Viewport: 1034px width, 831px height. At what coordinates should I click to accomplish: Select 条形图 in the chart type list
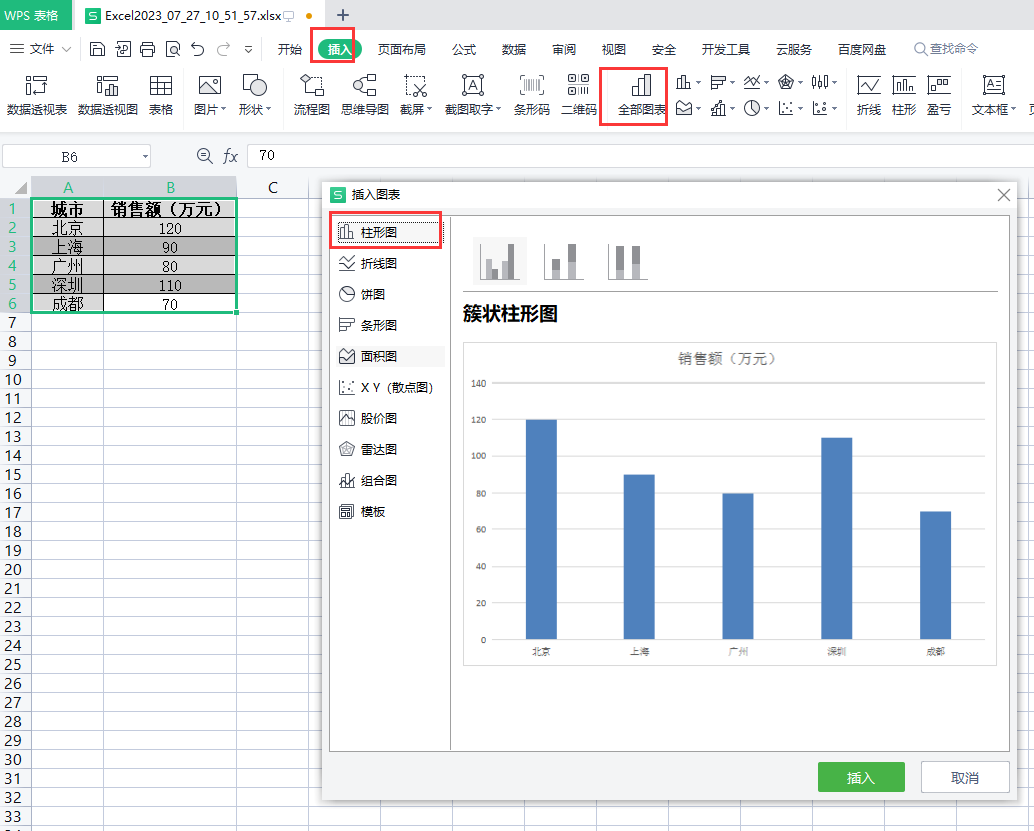coord(388,325)
